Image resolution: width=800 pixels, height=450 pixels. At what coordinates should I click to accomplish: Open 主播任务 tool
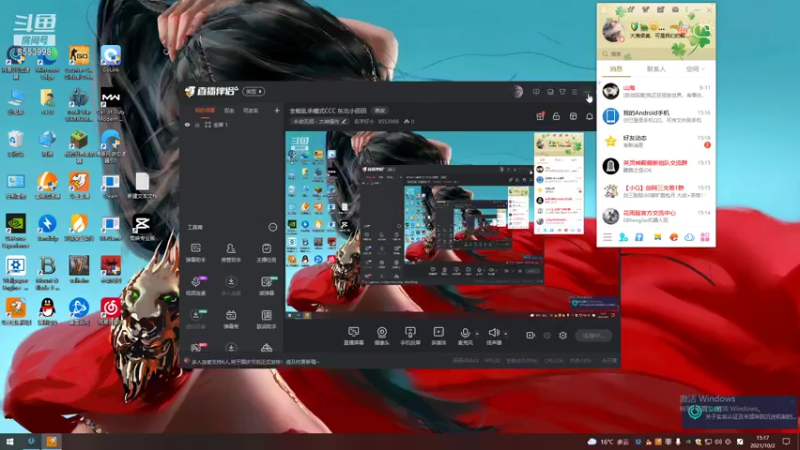[266, 253]
